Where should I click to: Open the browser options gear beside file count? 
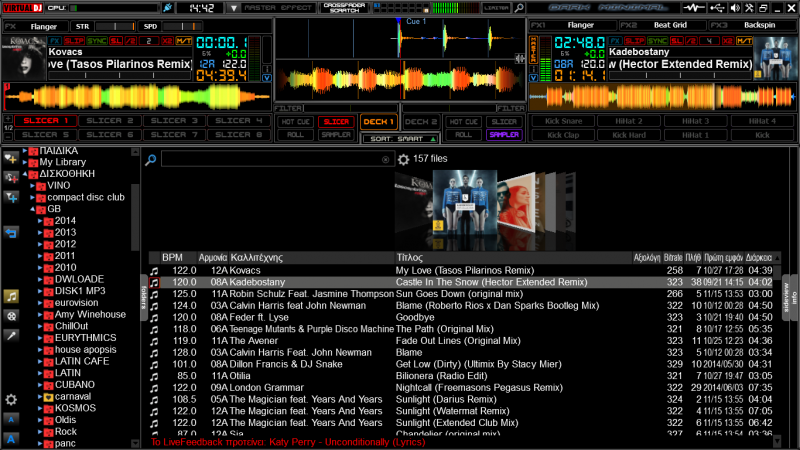[403, 159]
